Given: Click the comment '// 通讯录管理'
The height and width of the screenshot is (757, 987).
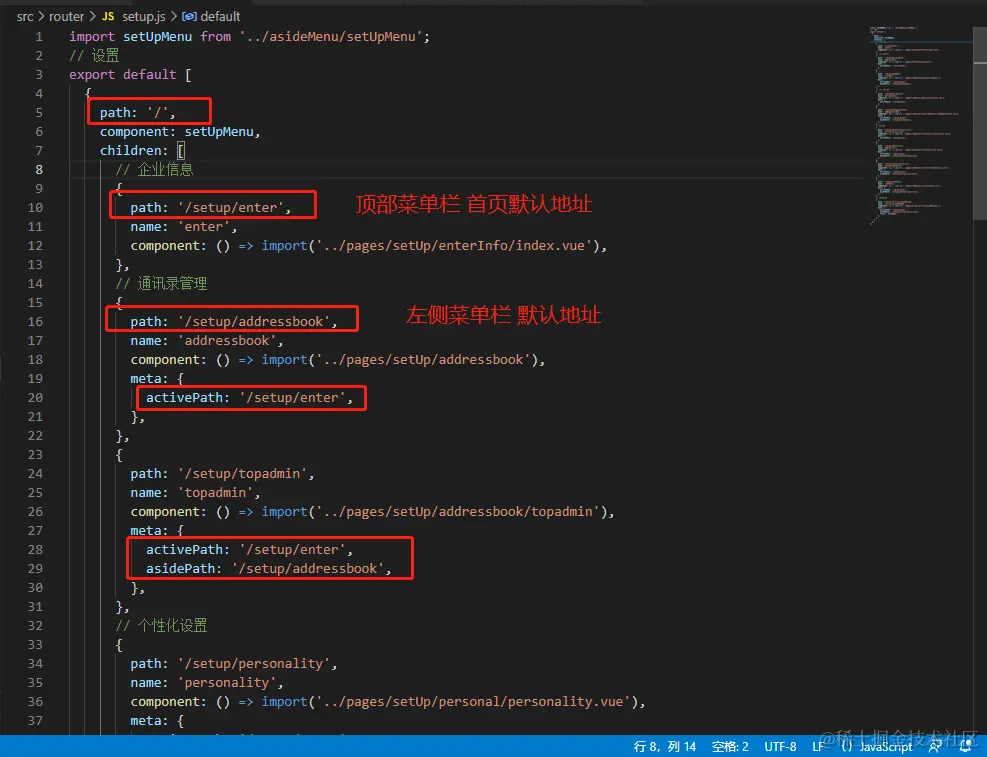Looking at the screenshot, I should (161, 283).
